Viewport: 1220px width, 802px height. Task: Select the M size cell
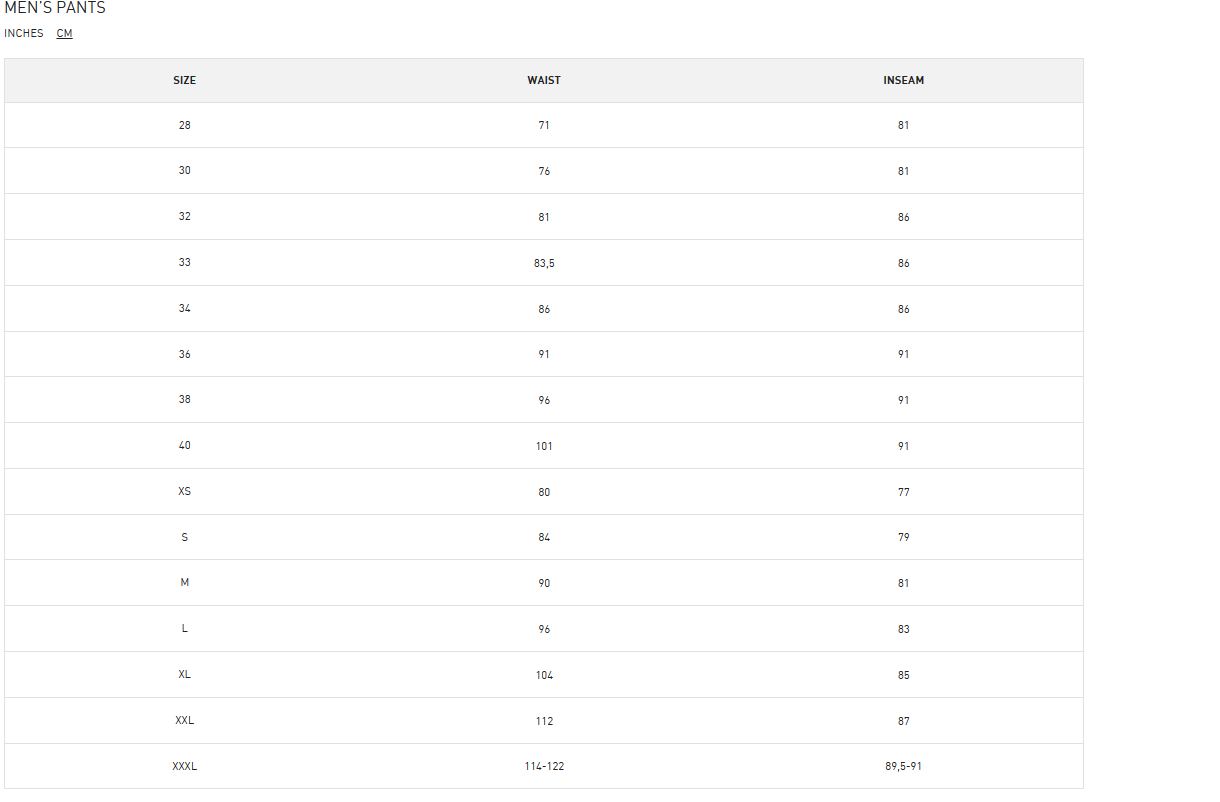tap(185, 583)
